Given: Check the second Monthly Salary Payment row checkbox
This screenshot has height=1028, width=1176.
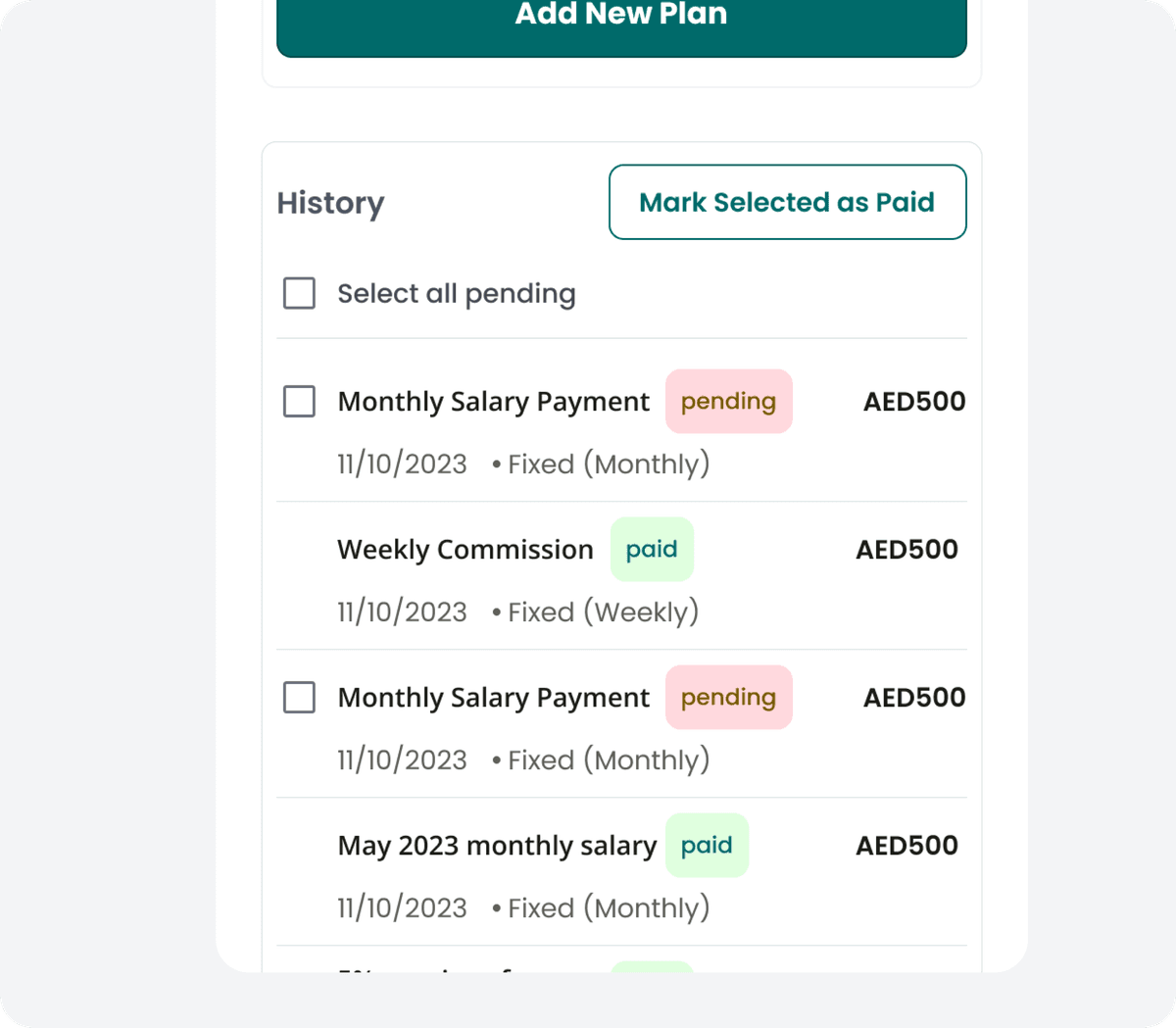Looking at the screenshot, I should [x=299, y=697].
